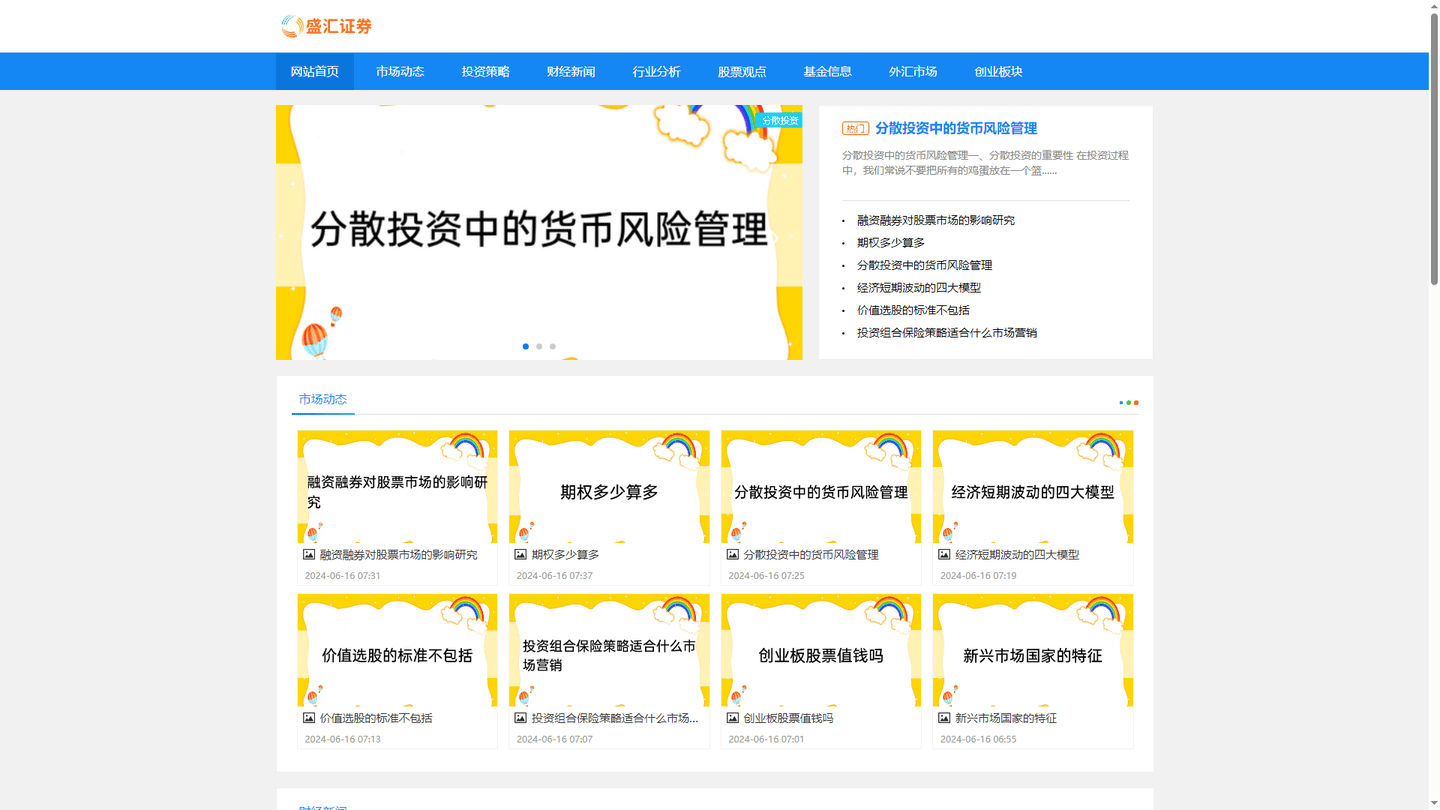The image size is (1440, 810).
Task: Click the featured article summary paragraph
Action: coord(985,163)
